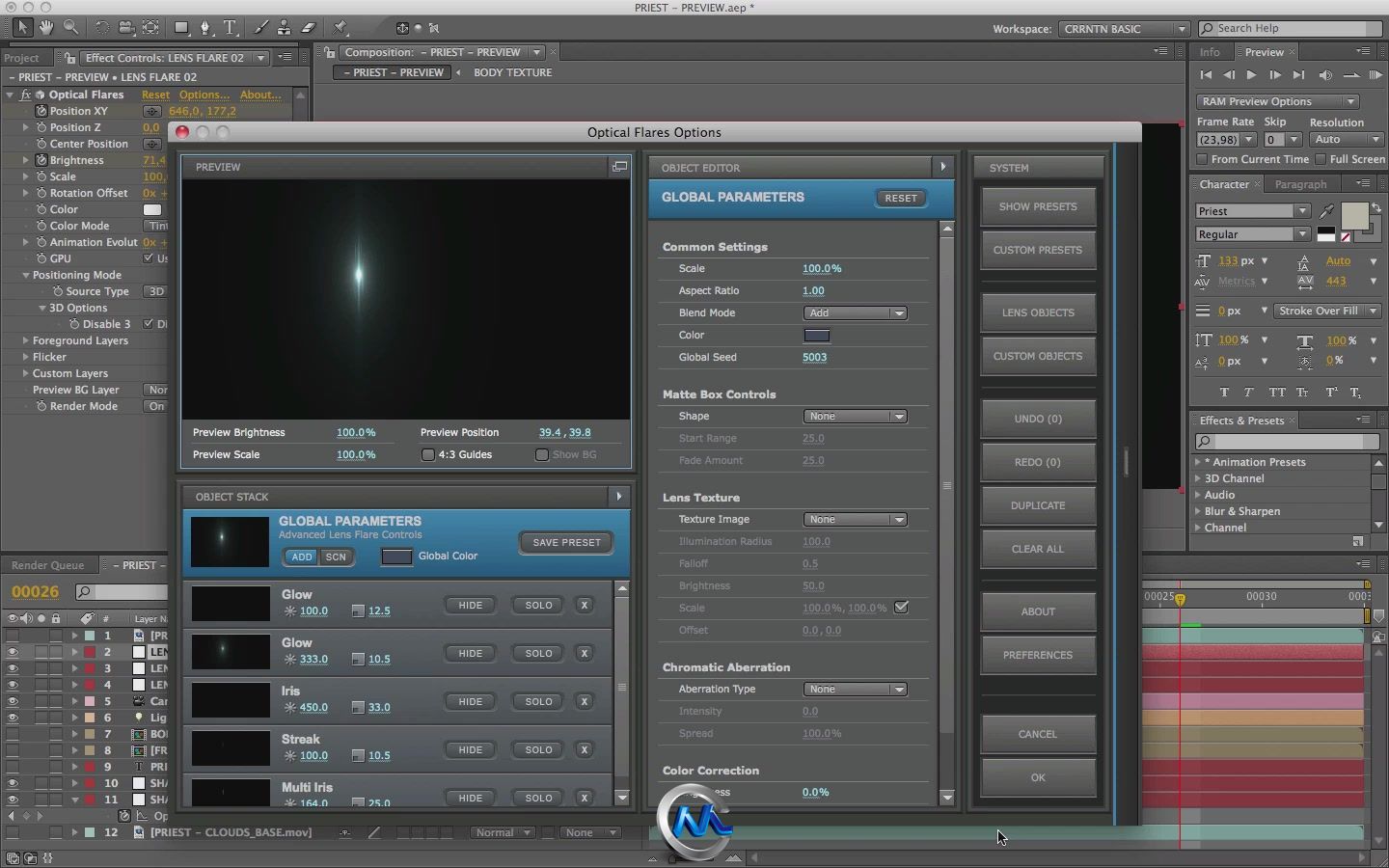Image resolution: width=1389 pixels, height=868 pixels.
Task: Click the eyedropper in Character panel
Action: (1328, 210)
